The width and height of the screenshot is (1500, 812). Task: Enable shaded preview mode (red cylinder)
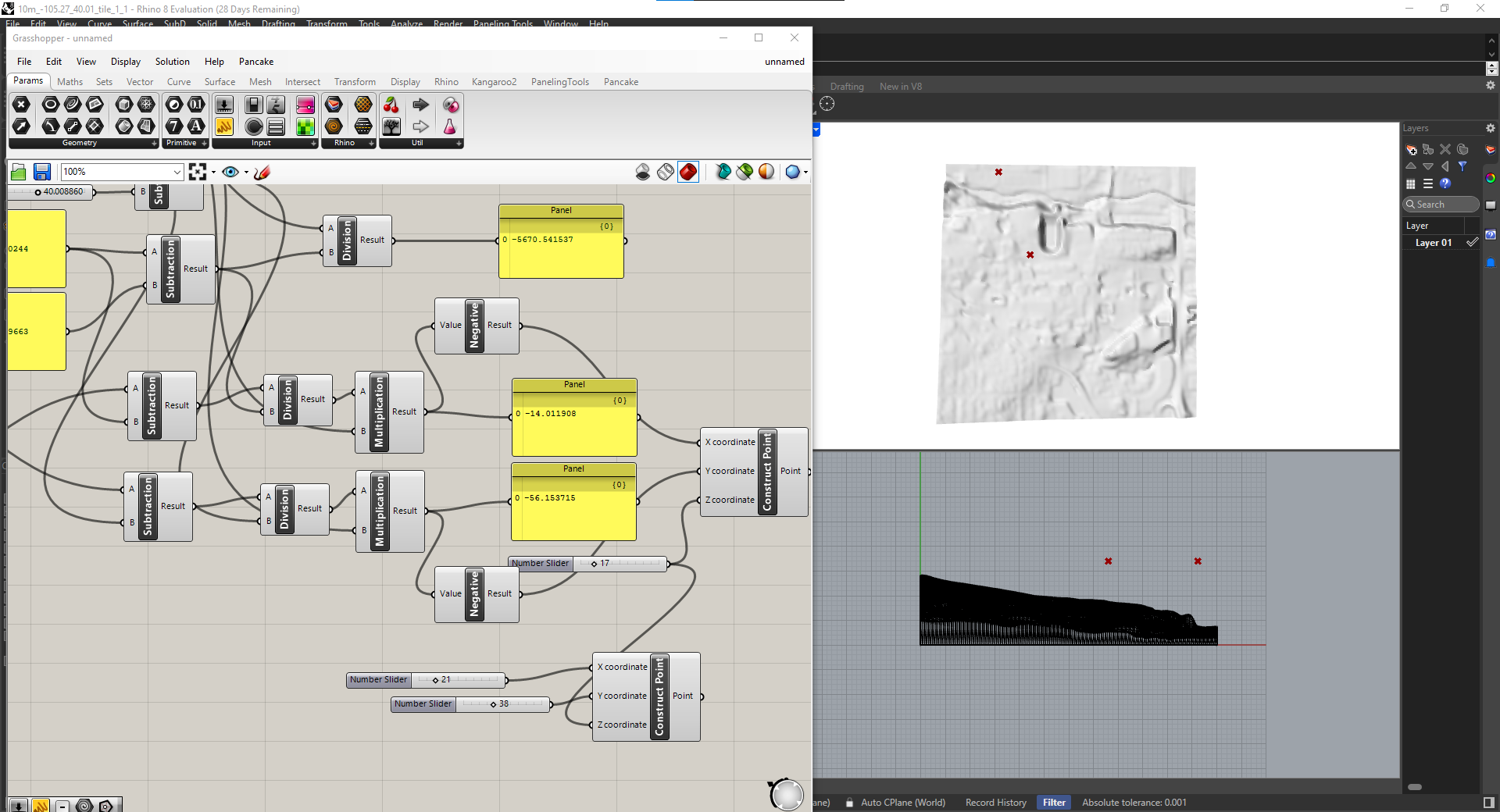[688, 172]
